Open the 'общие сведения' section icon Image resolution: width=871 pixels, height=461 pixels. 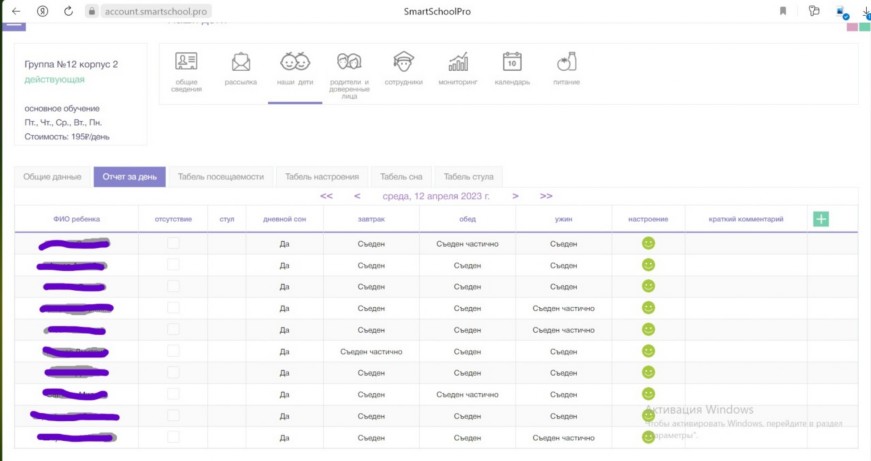186,62
